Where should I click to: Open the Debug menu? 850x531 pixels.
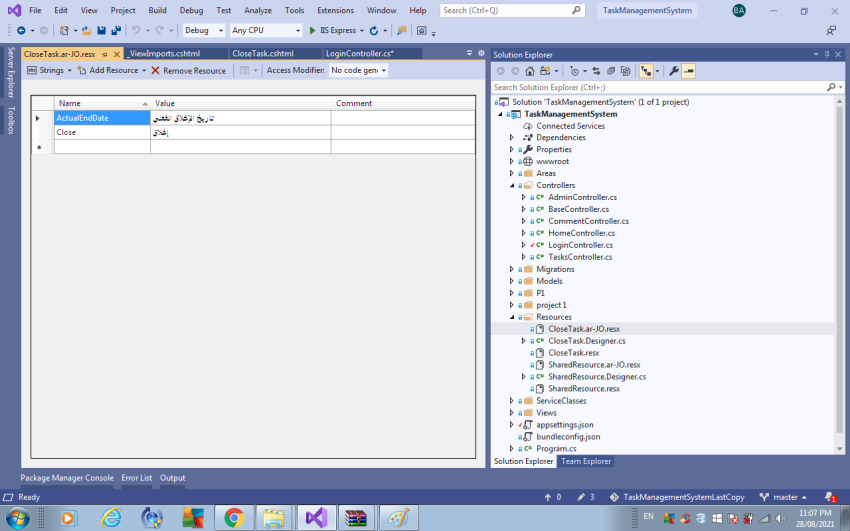191,10
